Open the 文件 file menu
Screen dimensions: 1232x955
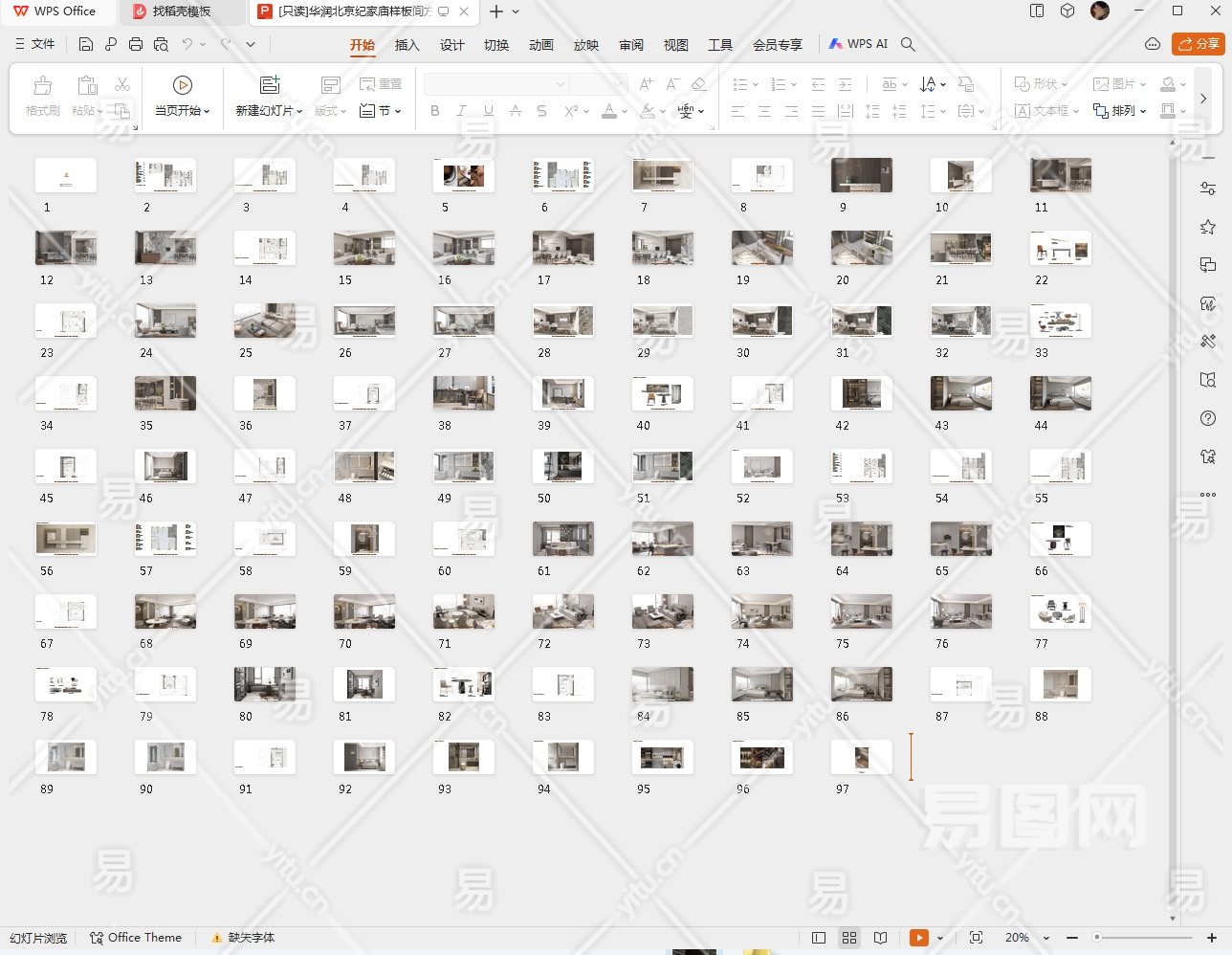(35, 44)
